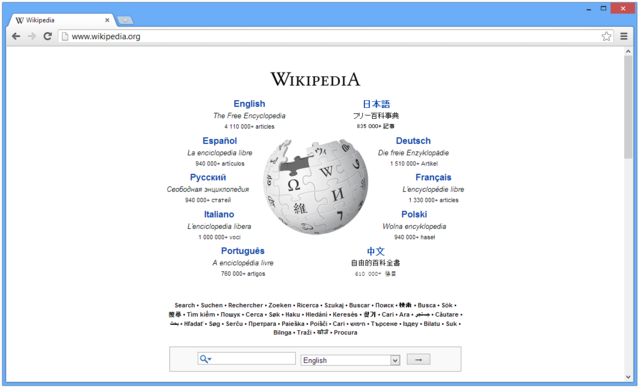Click the browser forward arrow
This screenshot has width=640, height=388.
pos(31,36)
